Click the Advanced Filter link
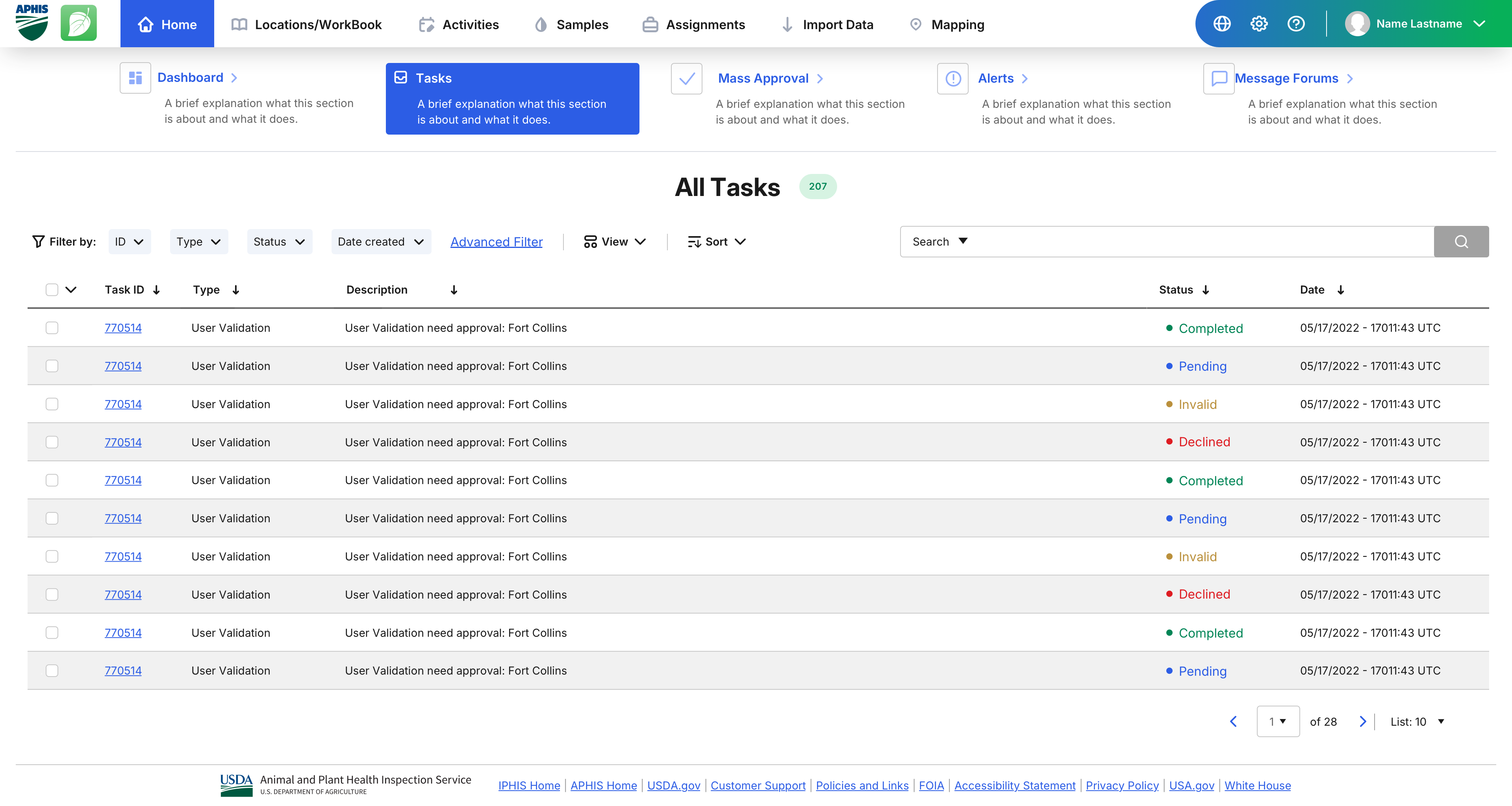This screenshot has height=806, width=1512. pos(497,242)
